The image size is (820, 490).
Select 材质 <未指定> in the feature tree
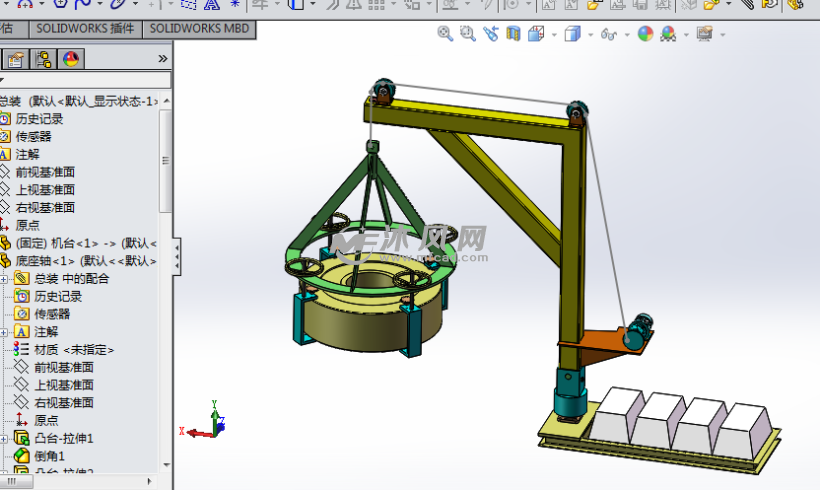coord(73,350)
